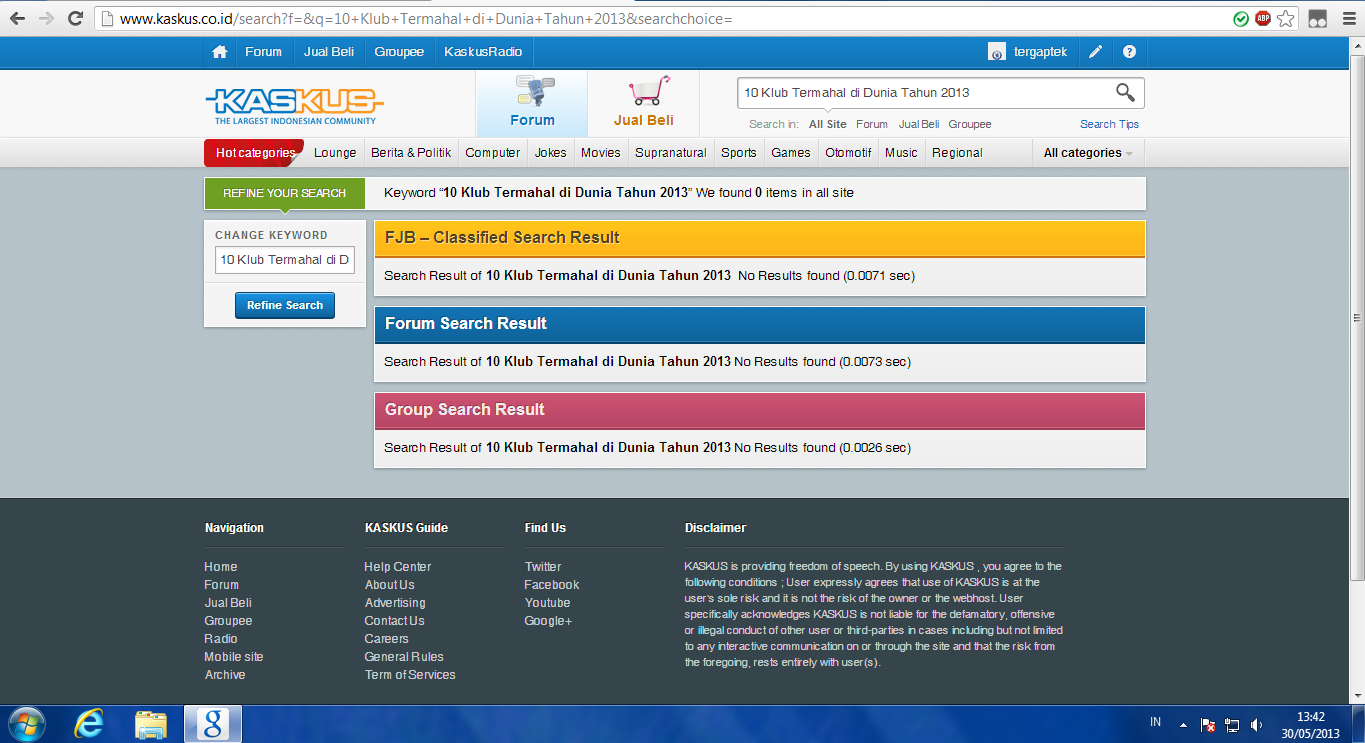Open the Adblock Plus extension icon
Viewport: 1365px width, 743px height.
coord(1263,18)
